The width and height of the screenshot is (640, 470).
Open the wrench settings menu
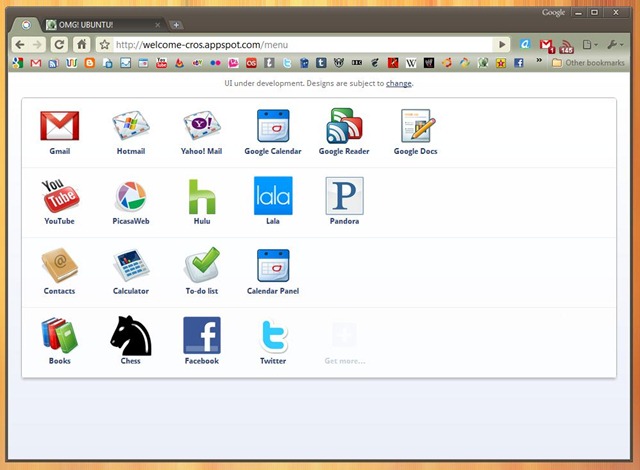tap(615, 44)
